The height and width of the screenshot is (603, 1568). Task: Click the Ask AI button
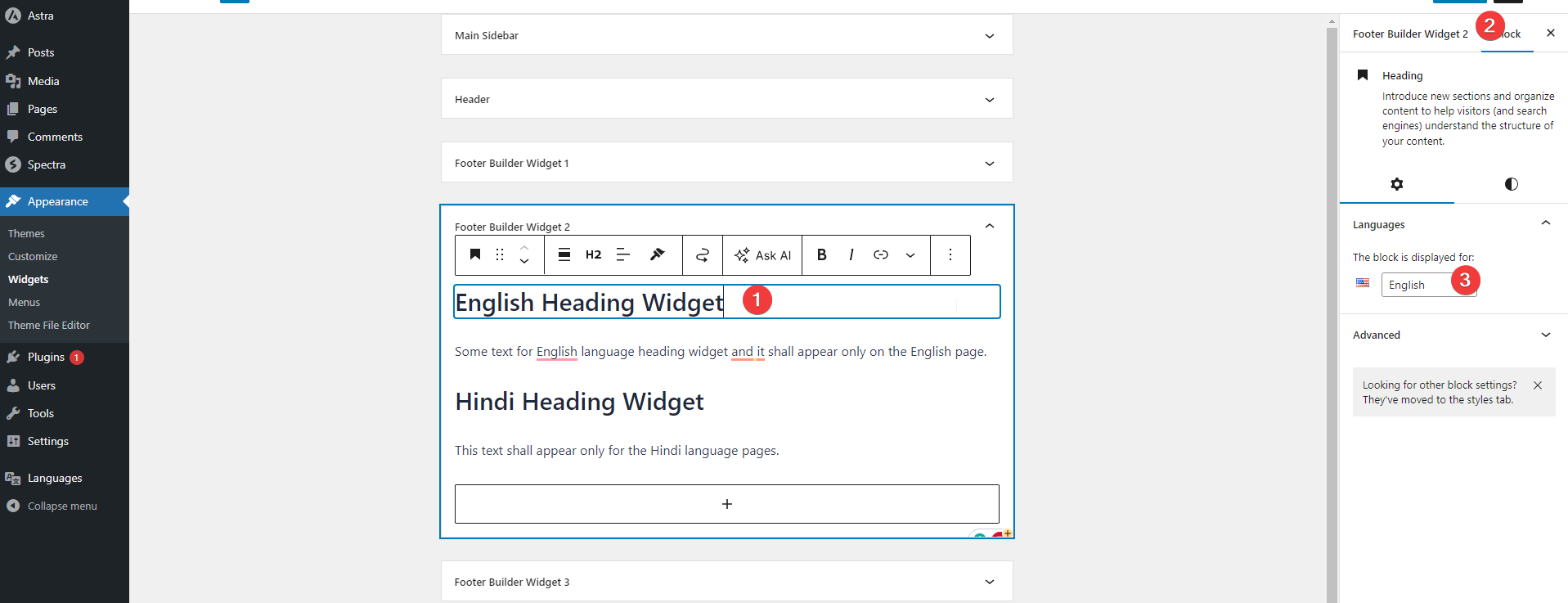(762, 254)
